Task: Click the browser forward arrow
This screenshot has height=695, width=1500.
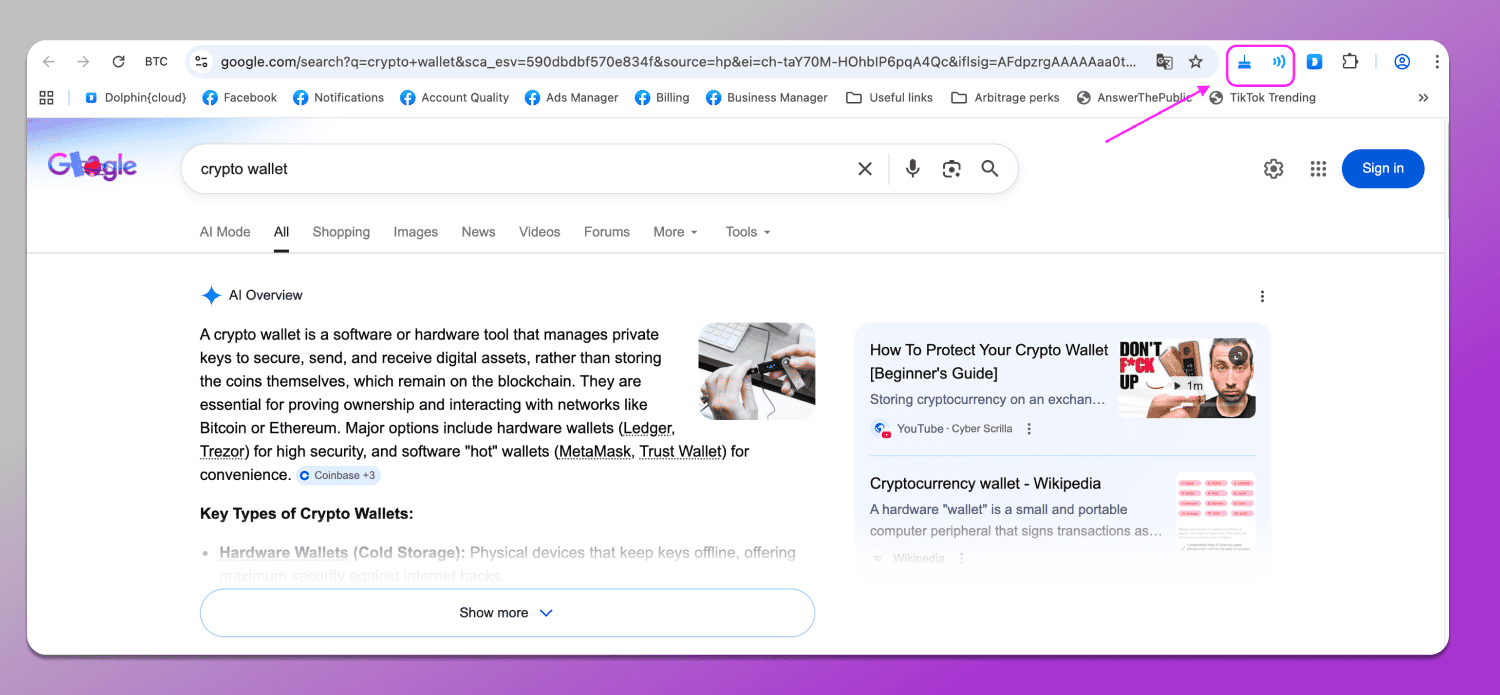Action: coord(83,62)
